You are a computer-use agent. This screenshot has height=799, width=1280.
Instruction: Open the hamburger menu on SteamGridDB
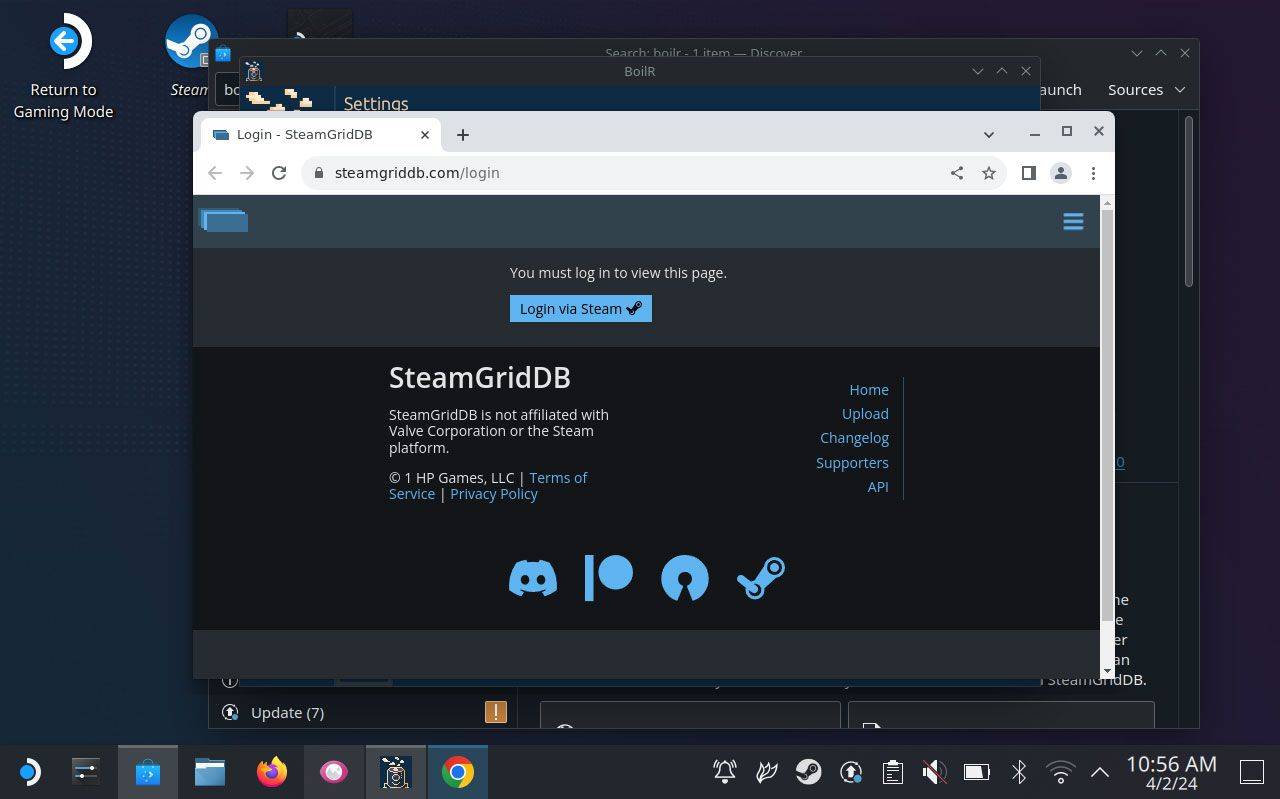[x=1073, y=221]
